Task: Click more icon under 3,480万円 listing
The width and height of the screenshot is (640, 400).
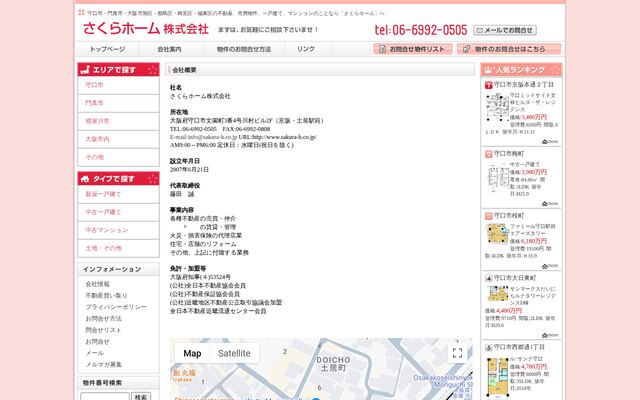Action: (550, 142)
